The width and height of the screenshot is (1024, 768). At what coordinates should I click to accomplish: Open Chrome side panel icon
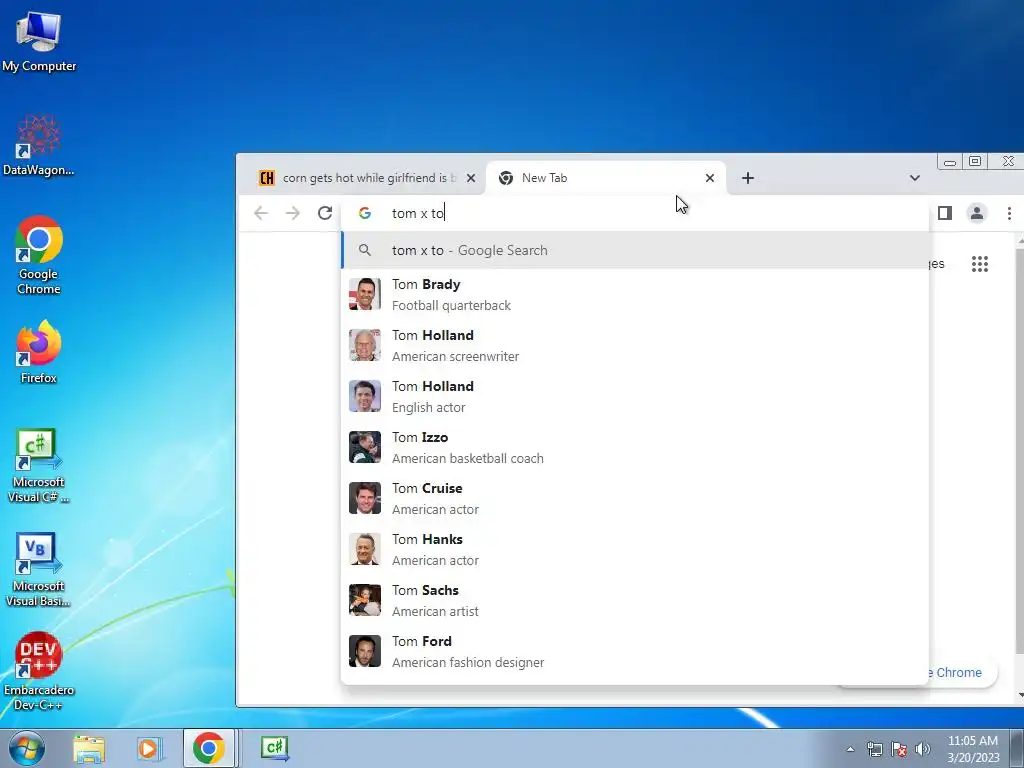coord(944,213)
